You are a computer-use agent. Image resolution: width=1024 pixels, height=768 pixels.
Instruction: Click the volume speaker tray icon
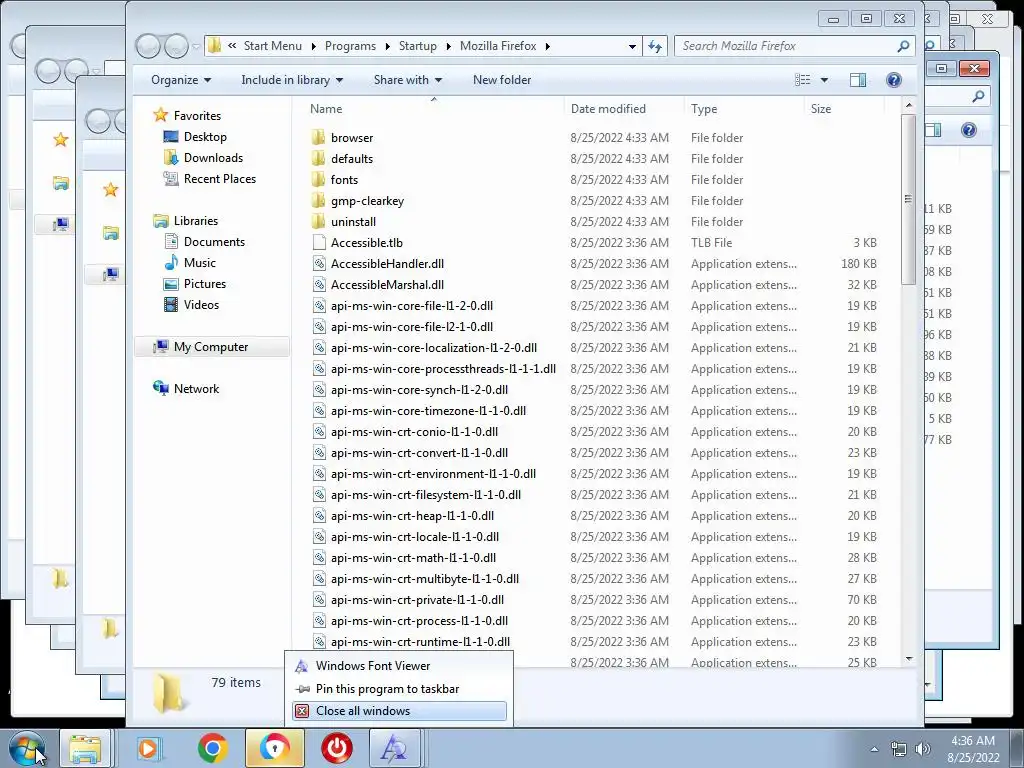click(x=922, y=749)
